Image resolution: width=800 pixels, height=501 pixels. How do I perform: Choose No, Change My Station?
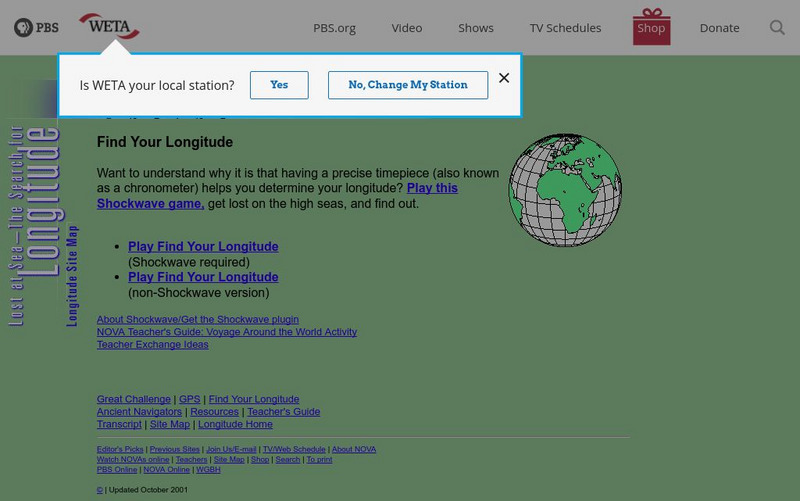[408, 85]
